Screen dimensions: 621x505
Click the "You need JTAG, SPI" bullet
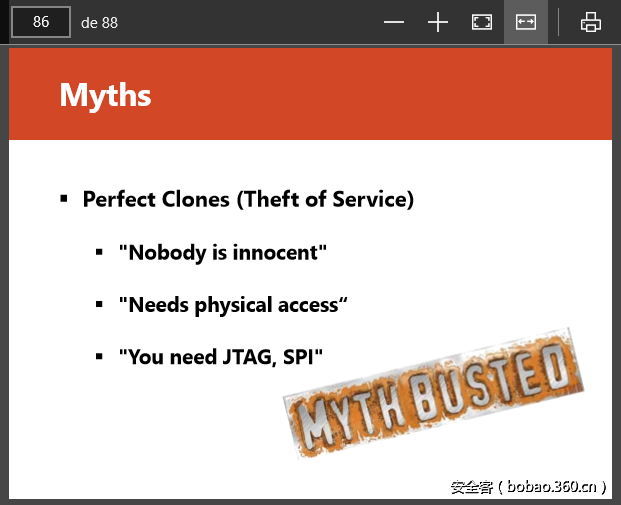click(221, 357)
